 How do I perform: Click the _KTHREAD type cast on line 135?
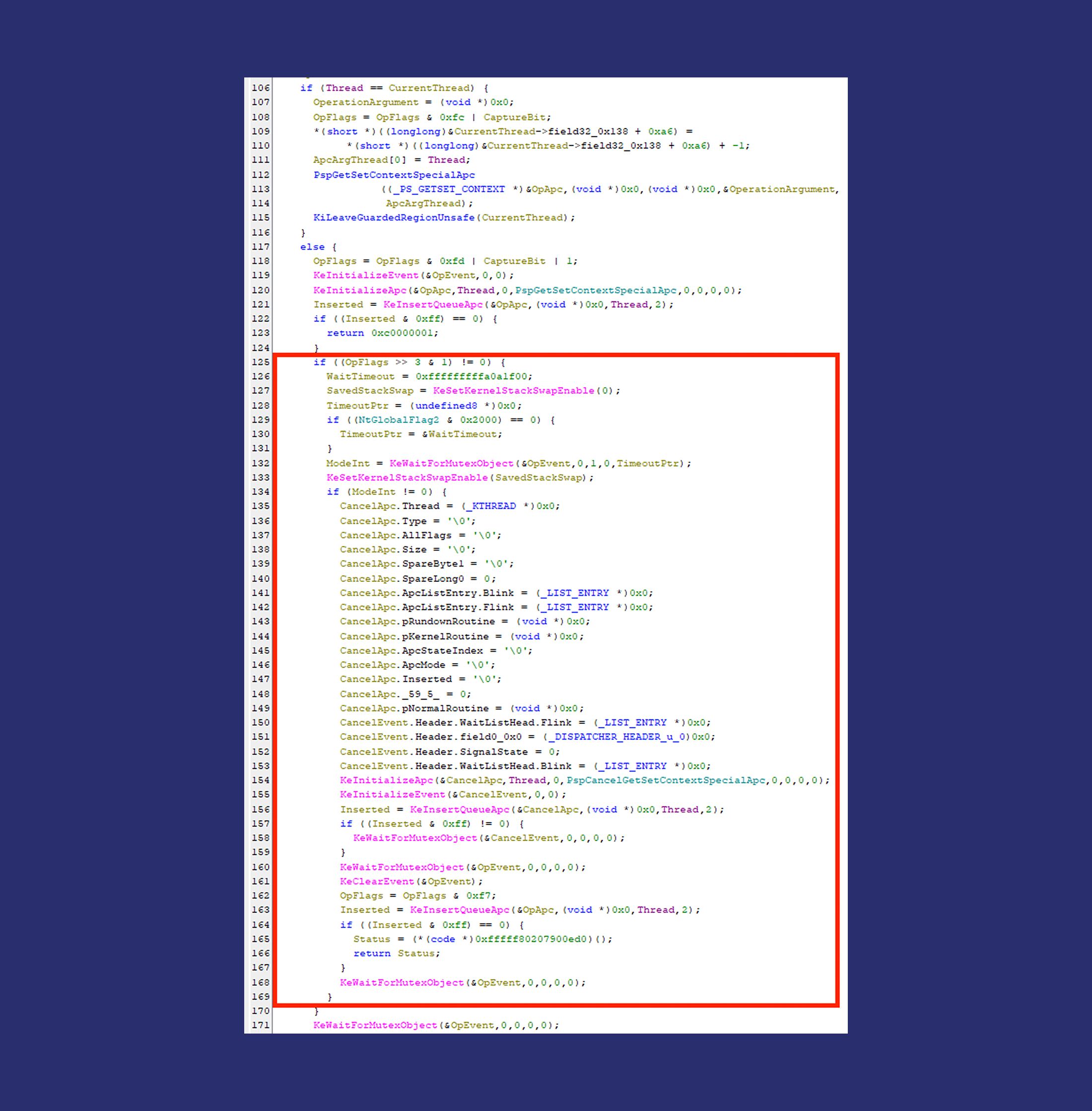[494, 506]
